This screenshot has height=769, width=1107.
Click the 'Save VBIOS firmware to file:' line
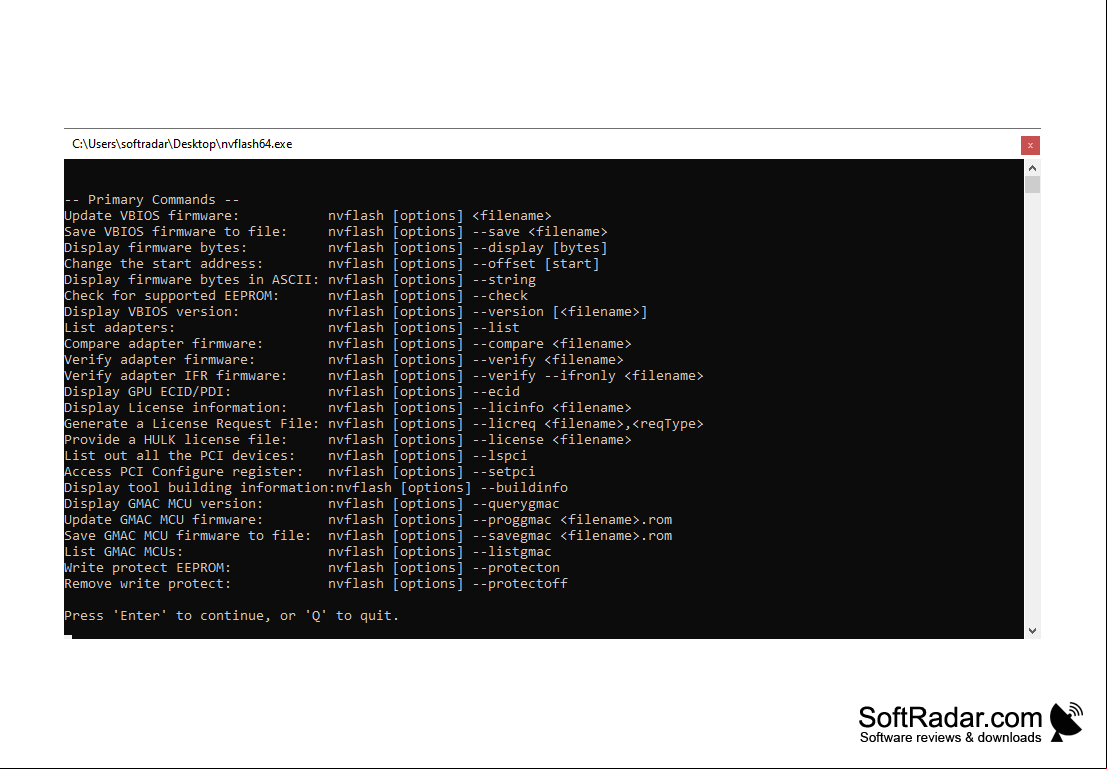click(336, 232)
